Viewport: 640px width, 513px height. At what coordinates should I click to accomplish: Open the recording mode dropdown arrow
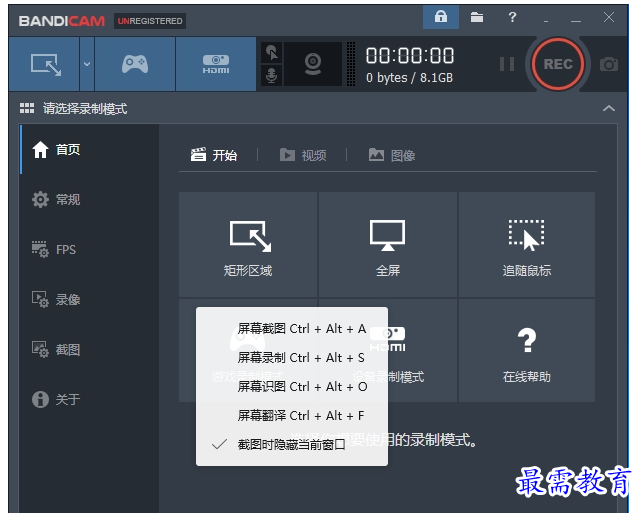click(87, 64)
